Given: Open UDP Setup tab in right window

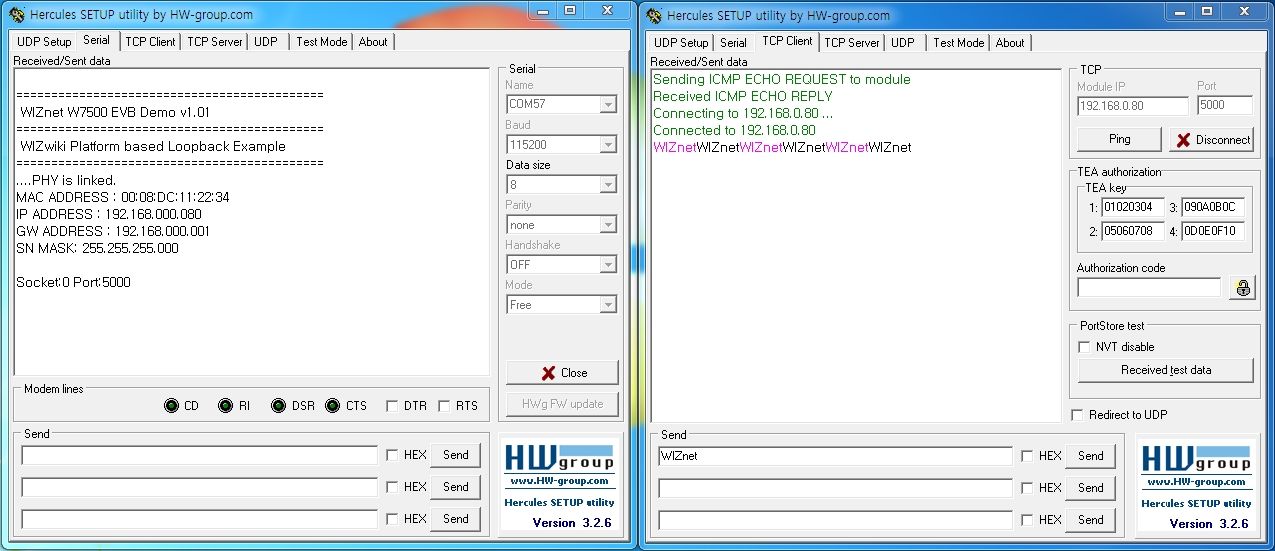Looking at the screenshot, I should [x=681, y=43].
